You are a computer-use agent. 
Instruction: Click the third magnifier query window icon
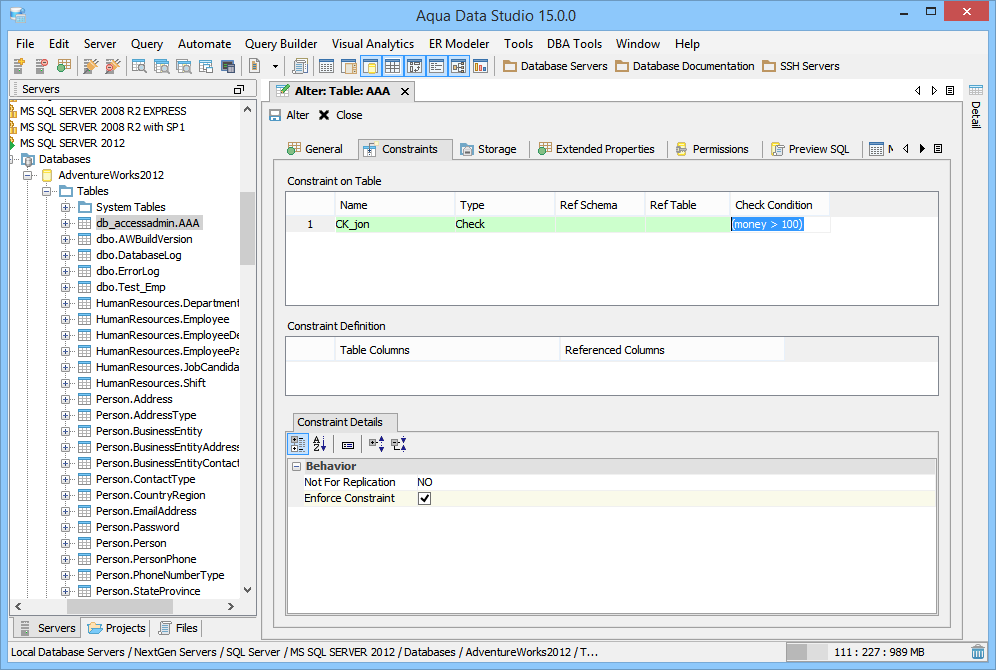click(184, 66)
